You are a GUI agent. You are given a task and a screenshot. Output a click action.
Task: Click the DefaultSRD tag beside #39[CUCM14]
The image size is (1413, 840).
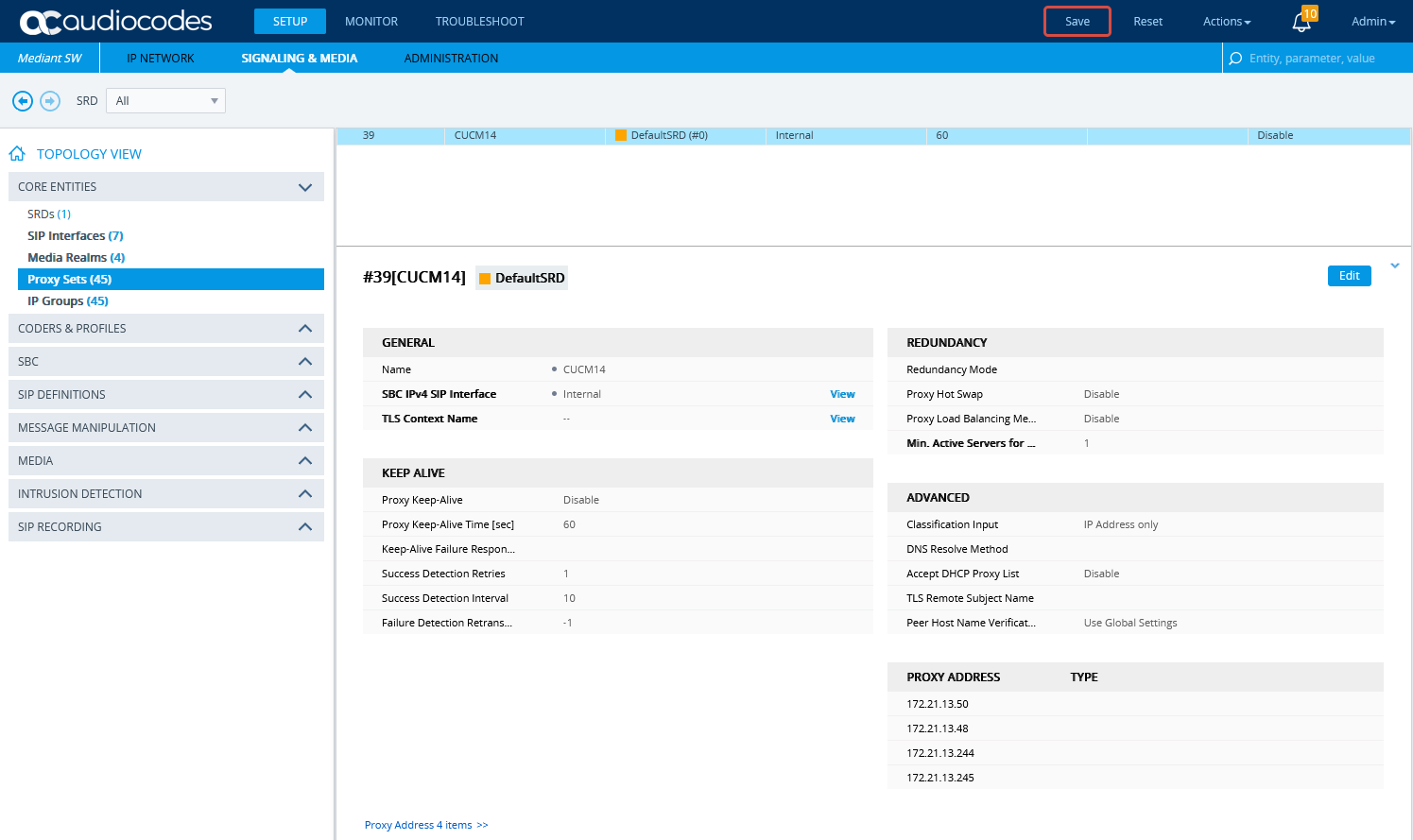[522, 278]
